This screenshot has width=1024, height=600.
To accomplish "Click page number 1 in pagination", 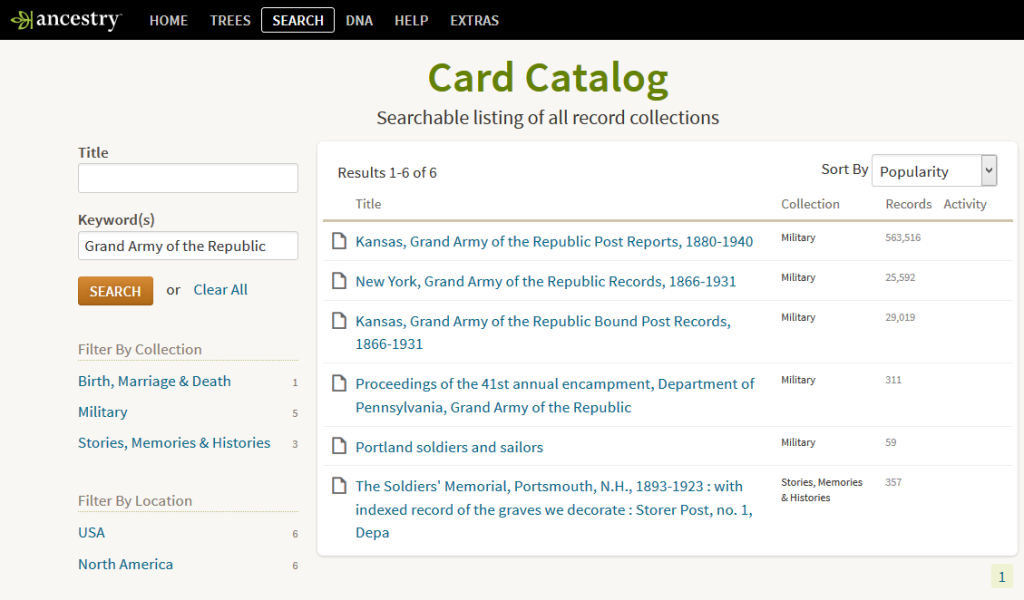I will click(1002, 576).
